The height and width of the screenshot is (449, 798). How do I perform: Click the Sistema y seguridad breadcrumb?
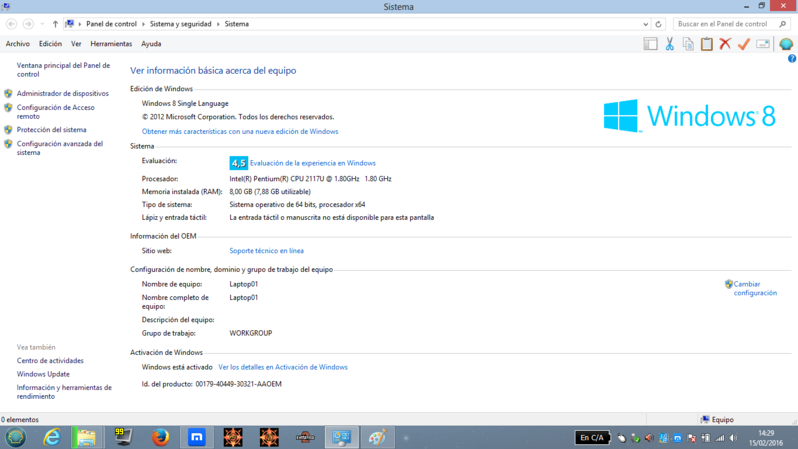coord(180,24)
